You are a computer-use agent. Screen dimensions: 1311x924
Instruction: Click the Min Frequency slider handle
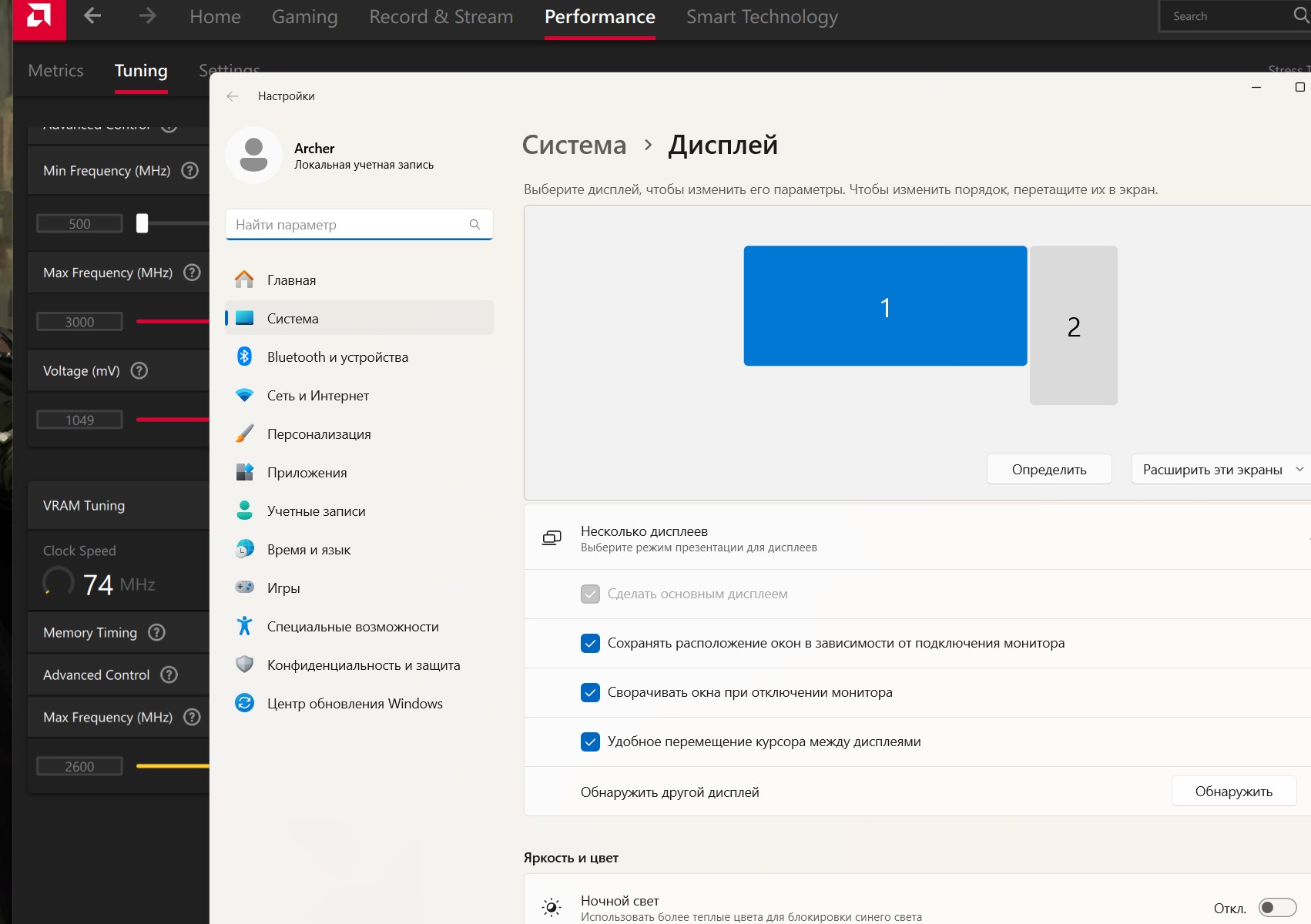[x=142, y=223]
